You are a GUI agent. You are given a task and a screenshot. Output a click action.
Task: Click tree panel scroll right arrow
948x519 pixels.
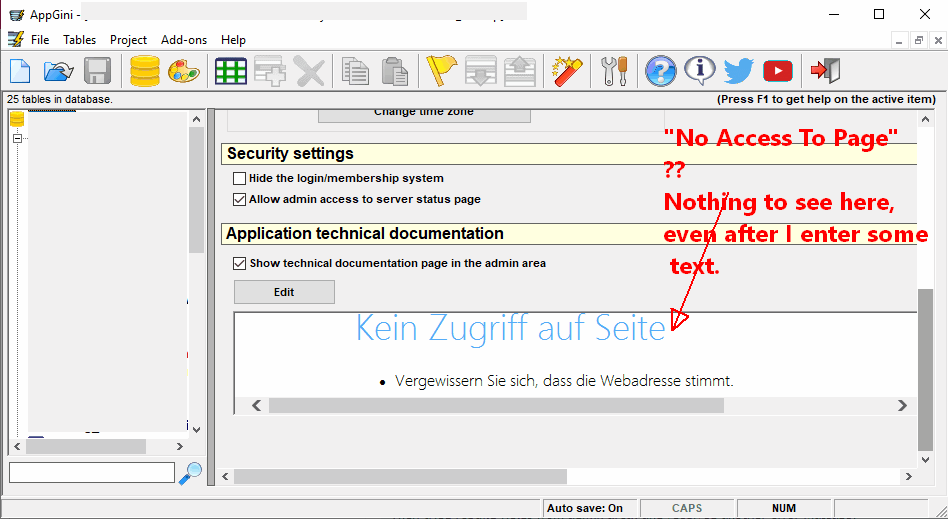pos(180,446)
